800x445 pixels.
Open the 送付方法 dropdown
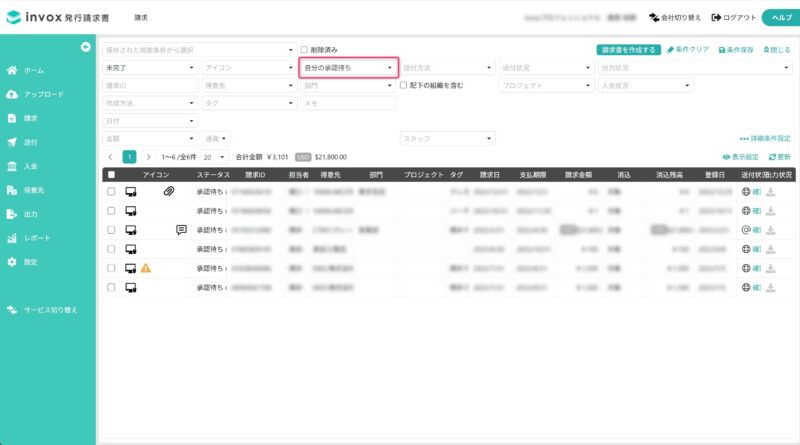tap(447, 67)
